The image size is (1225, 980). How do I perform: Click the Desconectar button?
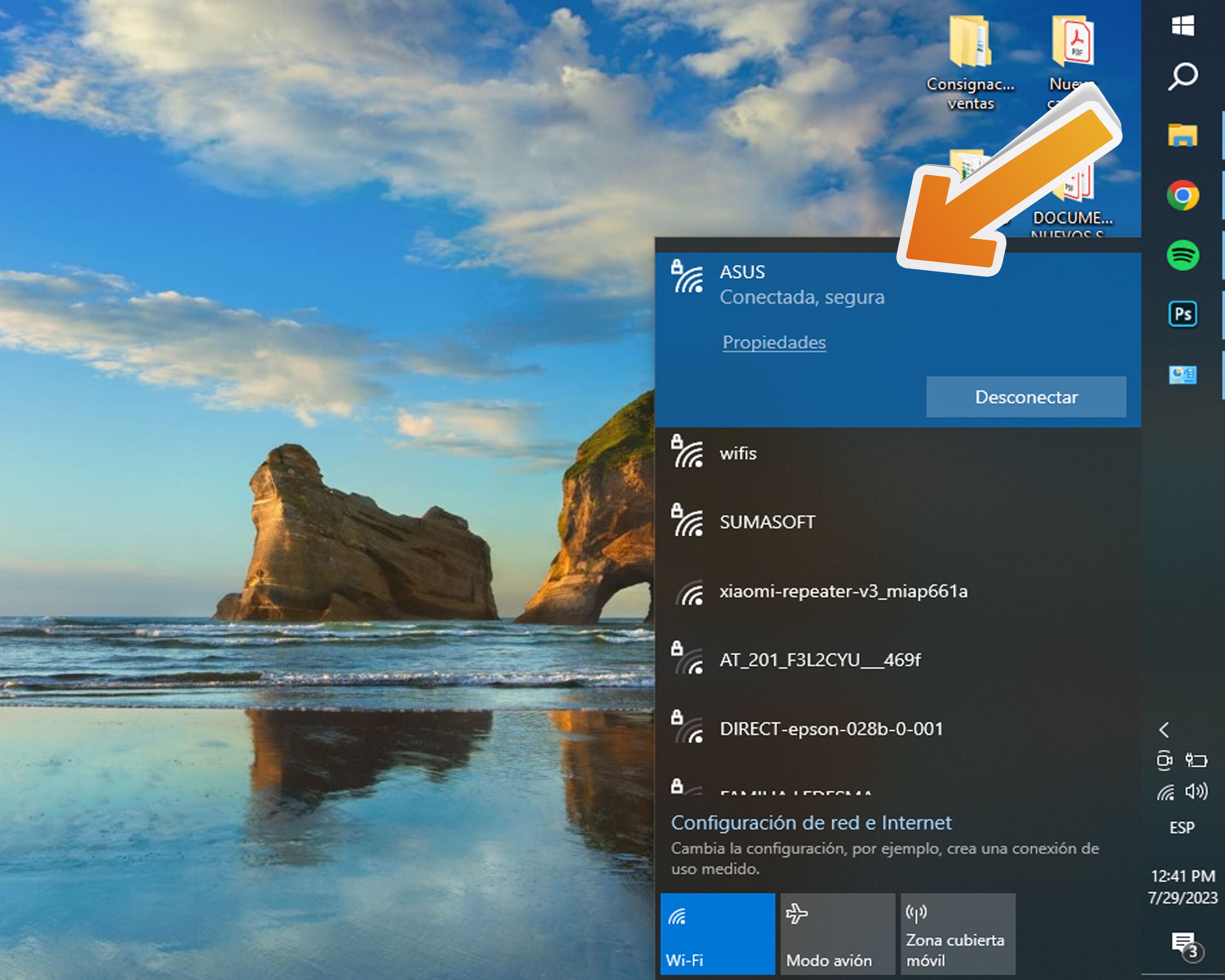[x=1026, y=397]
